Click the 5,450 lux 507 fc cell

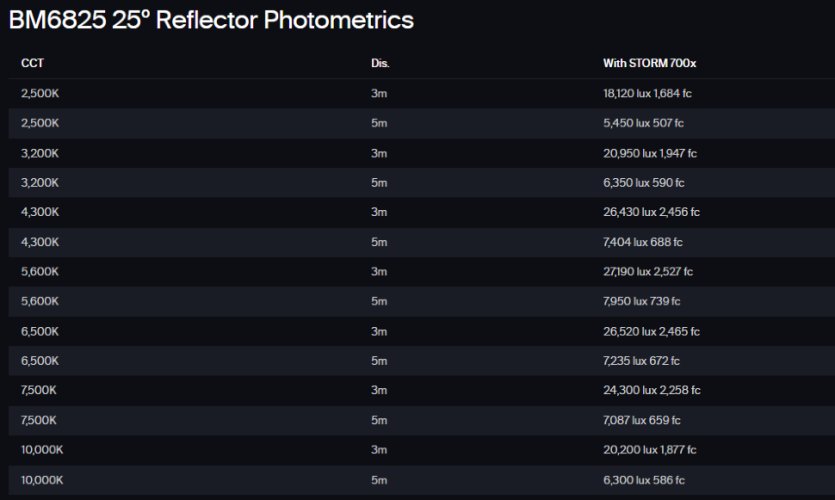coord(643,123)
